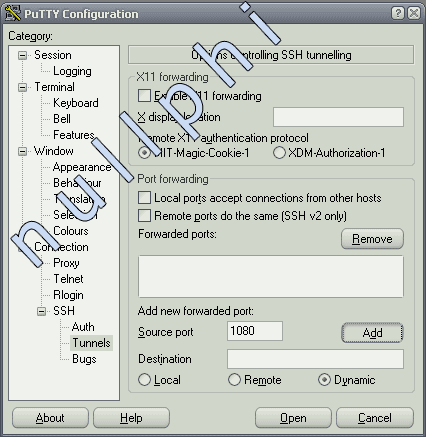Tick the Remote ports do the same checkbox
Screen dimensions: 426x437
point(144,216)
